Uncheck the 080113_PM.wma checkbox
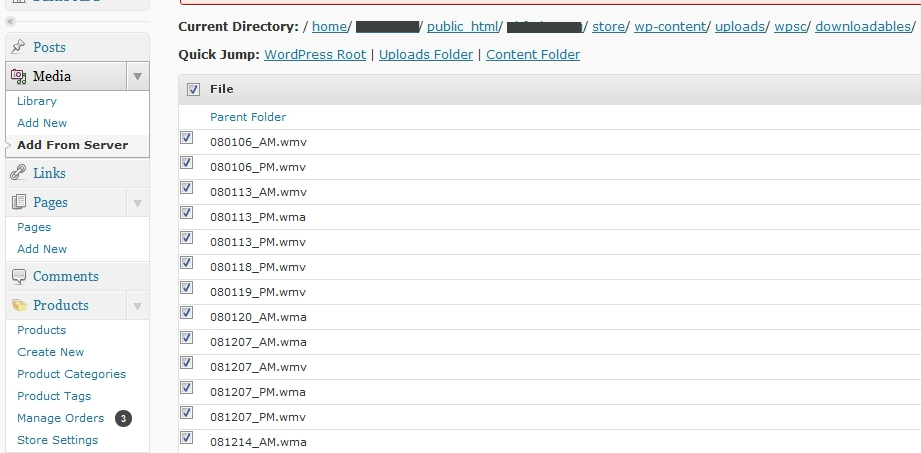Screen dimensions: 921x453 [186, 213]
